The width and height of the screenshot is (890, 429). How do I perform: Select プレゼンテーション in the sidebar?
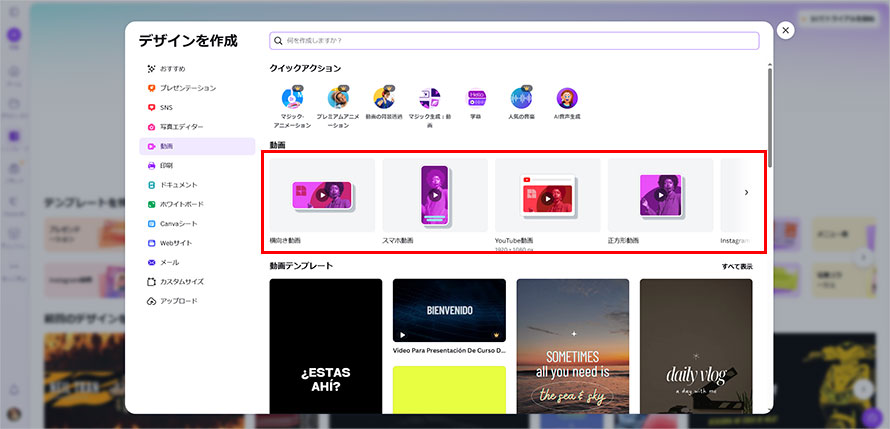[197, 88]
